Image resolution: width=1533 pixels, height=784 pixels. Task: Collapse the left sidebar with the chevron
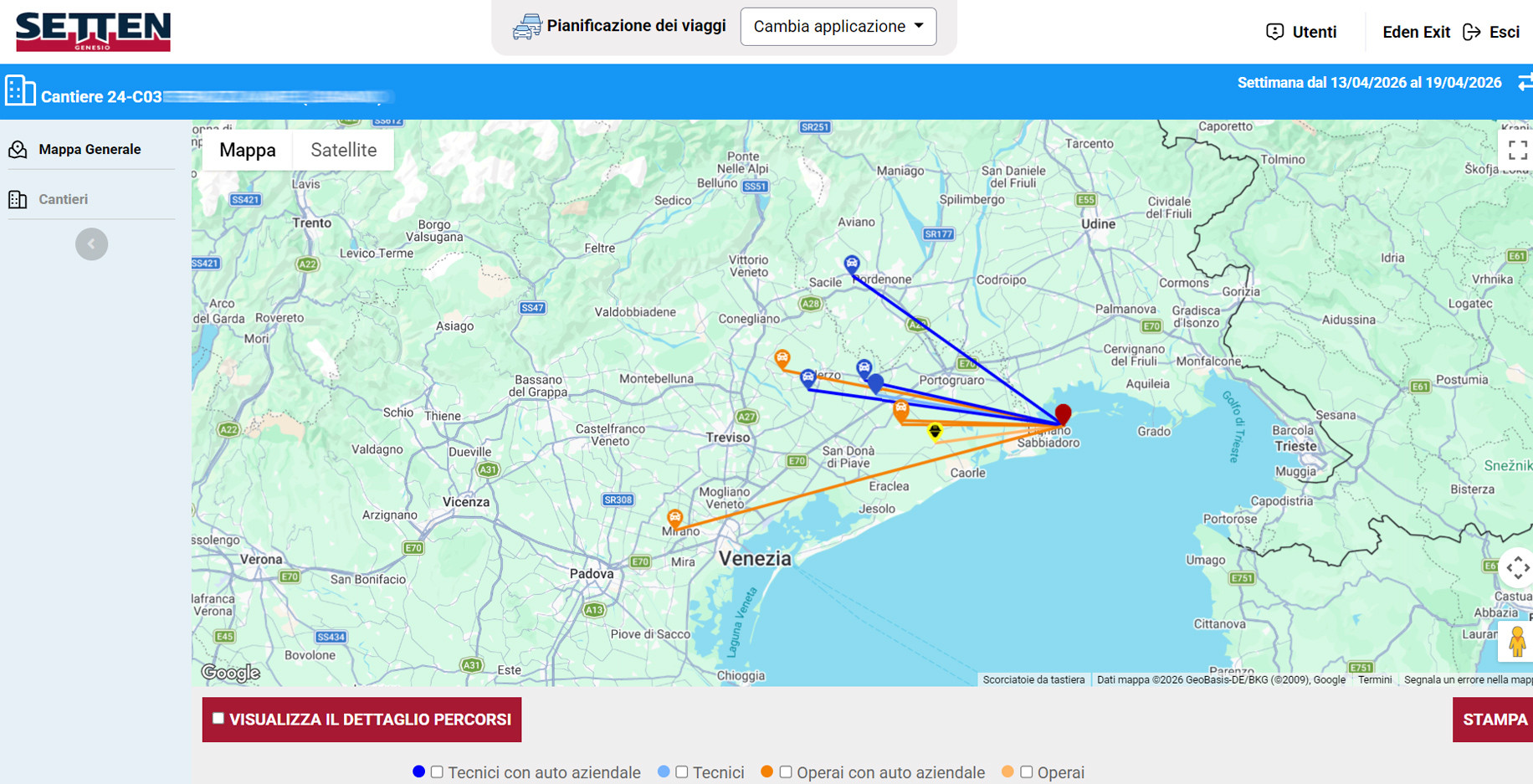coord(91,244)
